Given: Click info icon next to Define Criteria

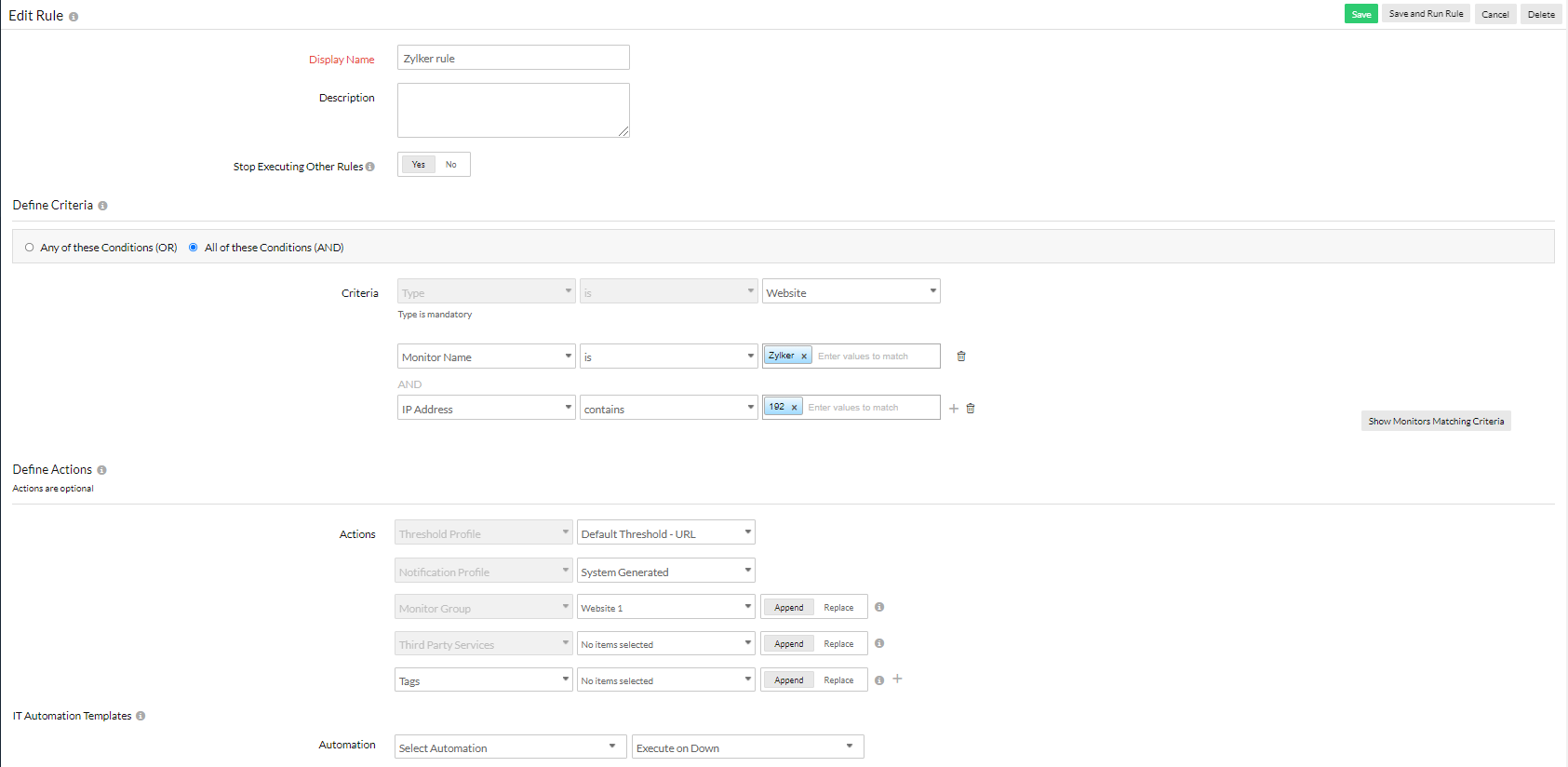Looking at the screenshot, I should pos(102,206).
